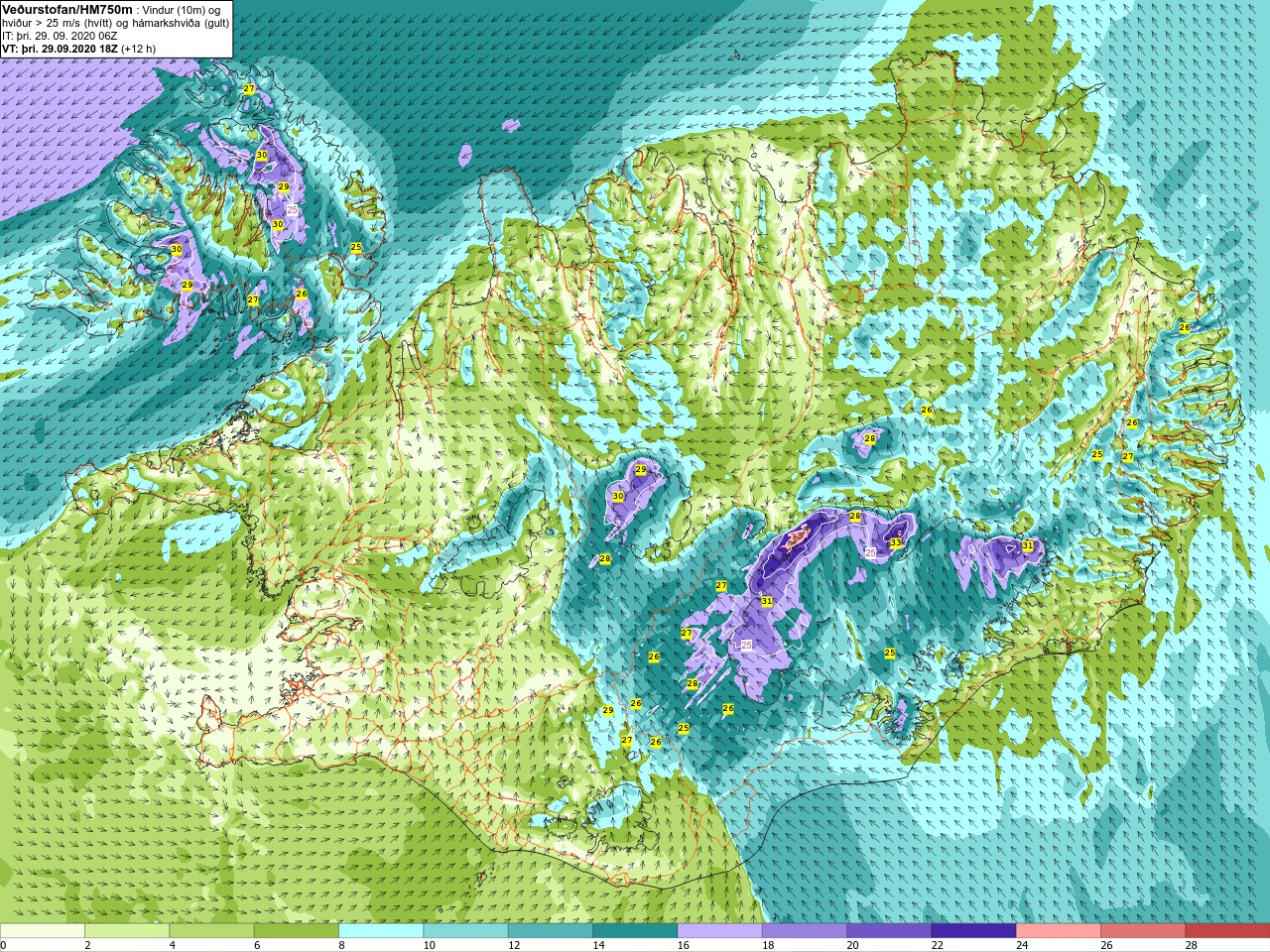Click the legend scale value 2
Viewport: 1270px width, 952px height.
[87, 945]
